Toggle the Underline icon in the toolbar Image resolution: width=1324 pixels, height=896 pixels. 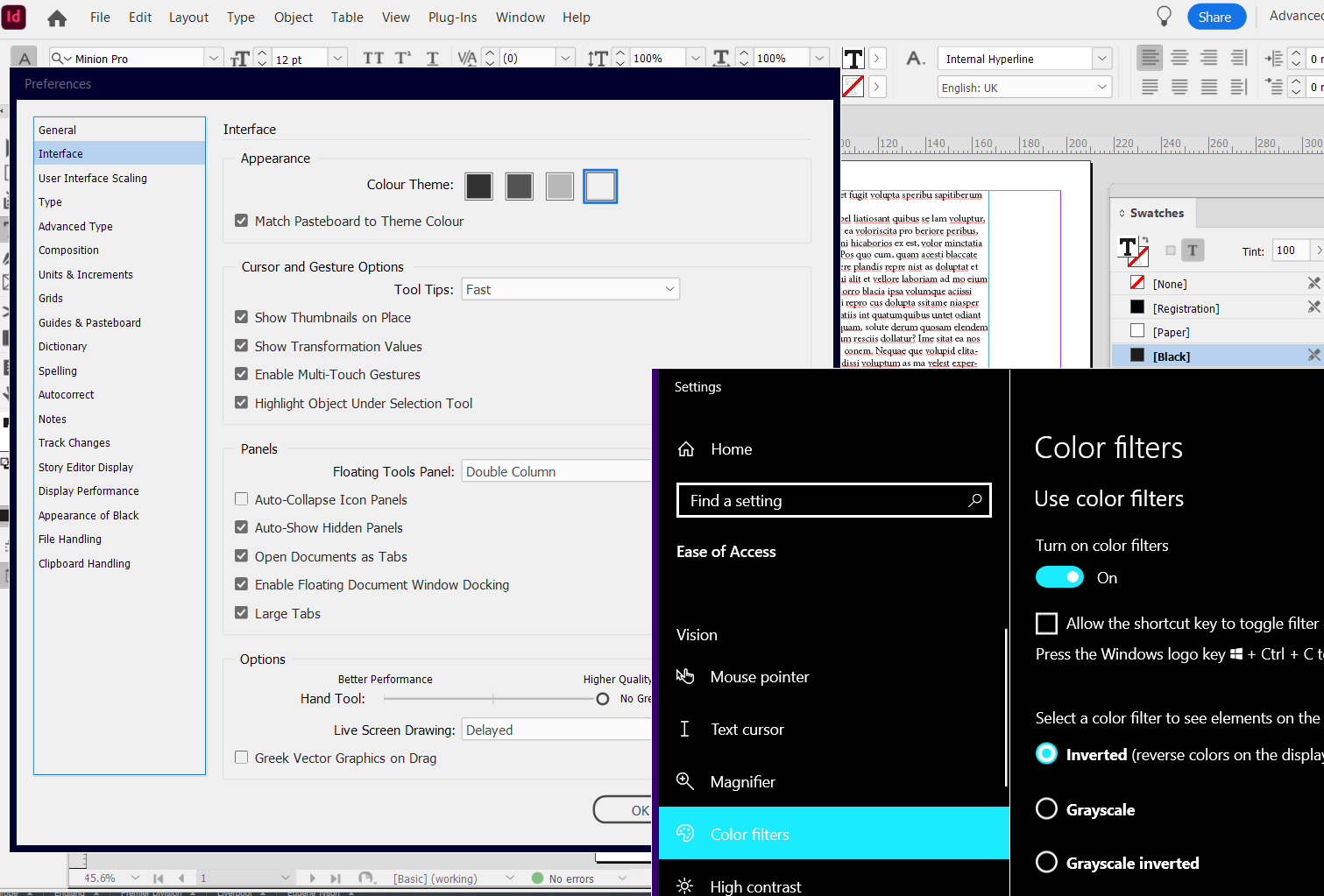432,58
